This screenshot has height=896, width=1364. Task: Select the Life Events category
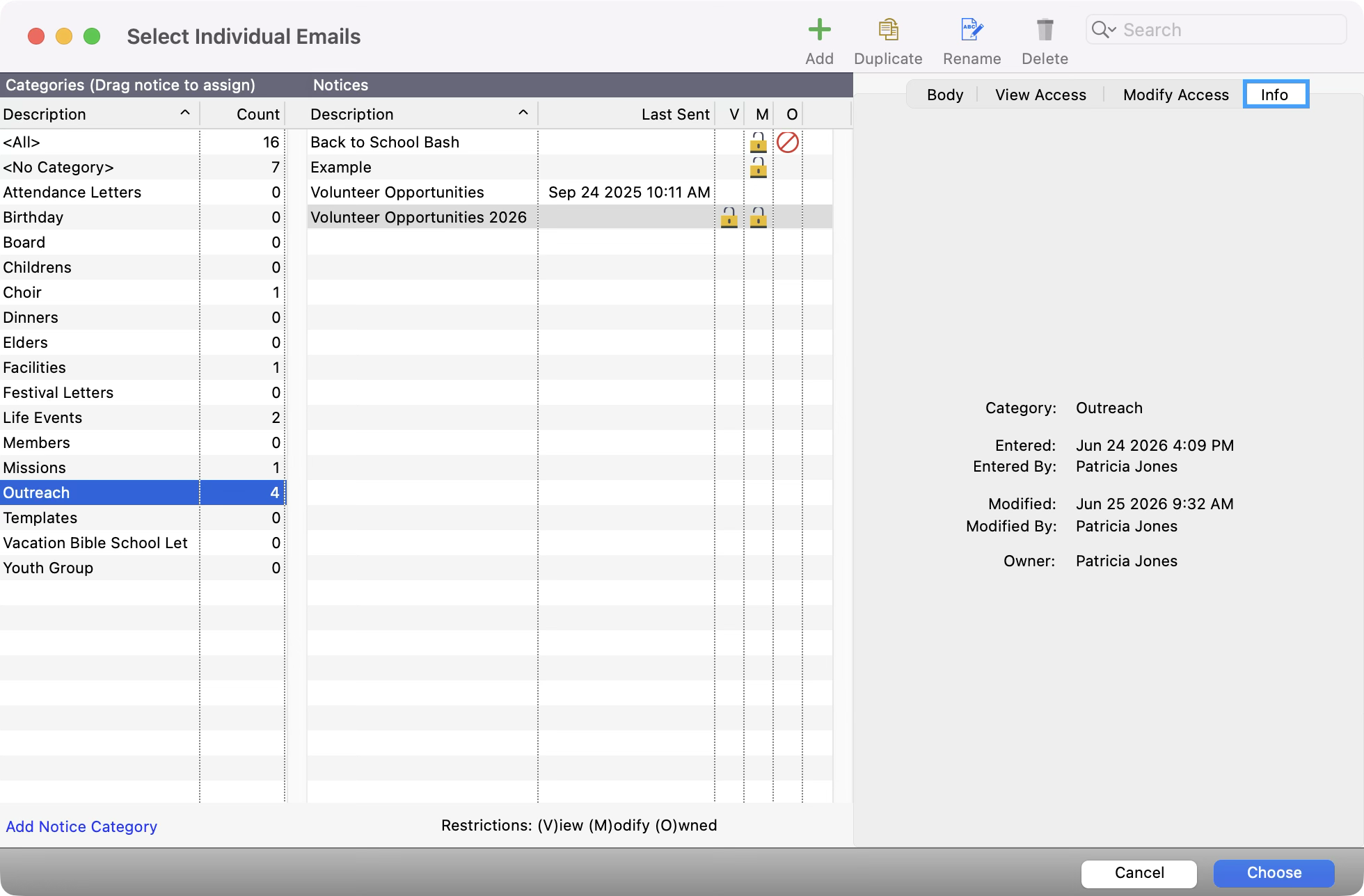click(x=143, y=418)
